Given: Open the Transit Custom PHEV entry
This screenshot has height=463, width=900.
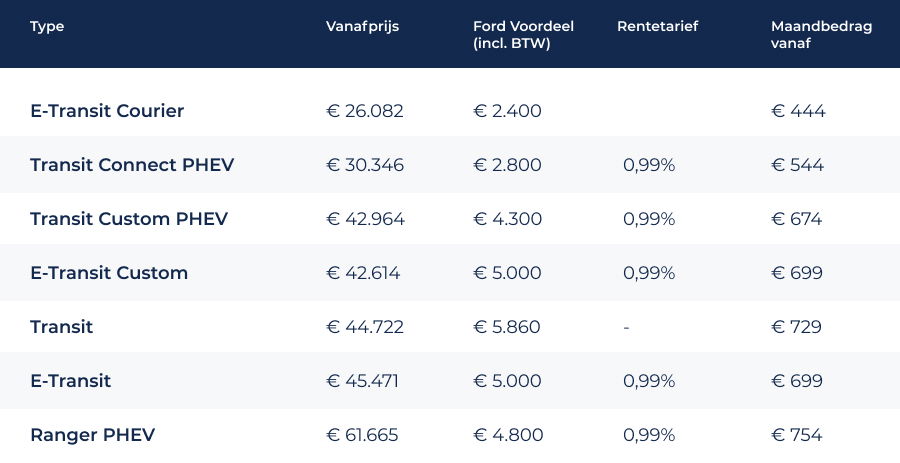Looking at the screenshot, I should tap(129, 219).
